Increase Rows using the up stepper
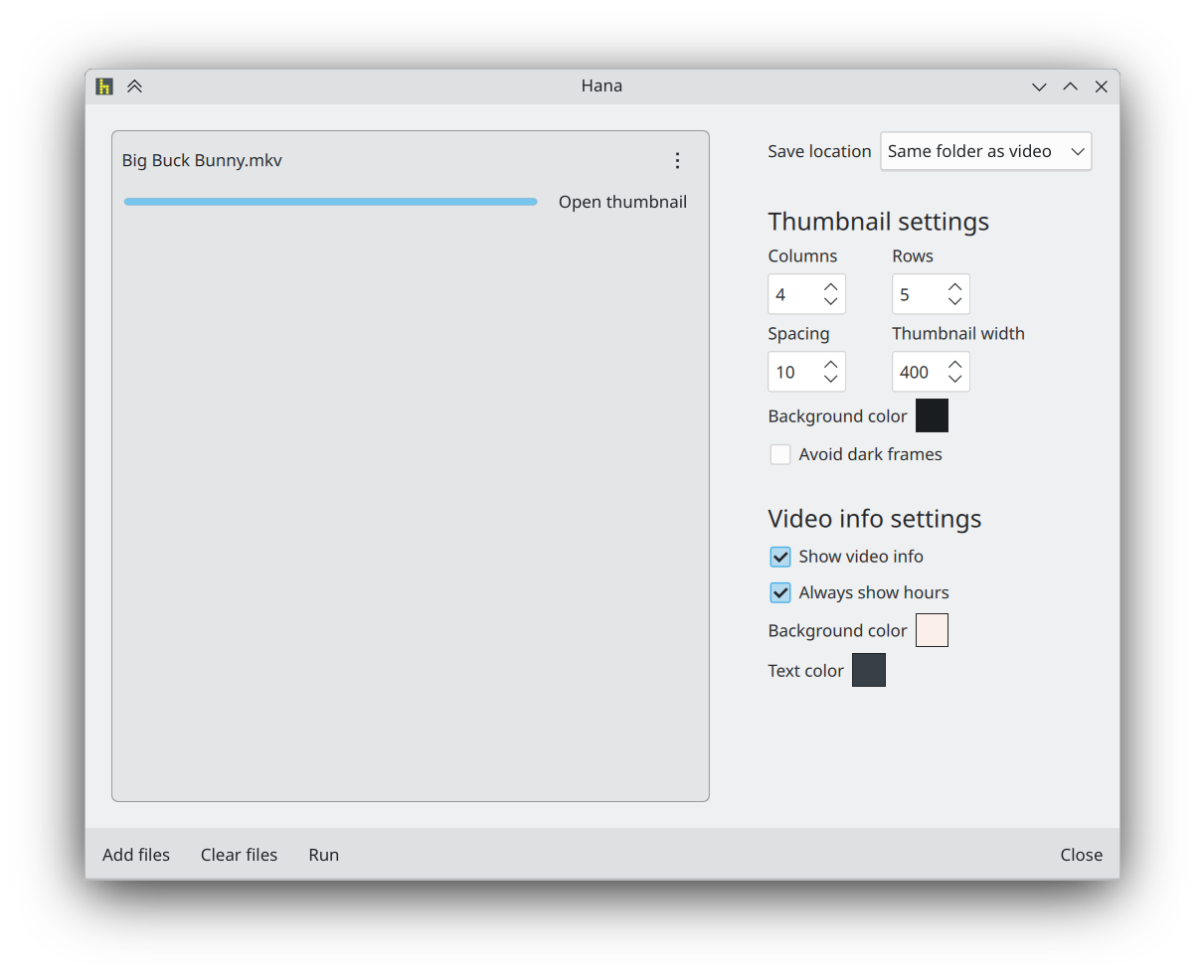Viewport: 1204px width, 980px height. 955,286
